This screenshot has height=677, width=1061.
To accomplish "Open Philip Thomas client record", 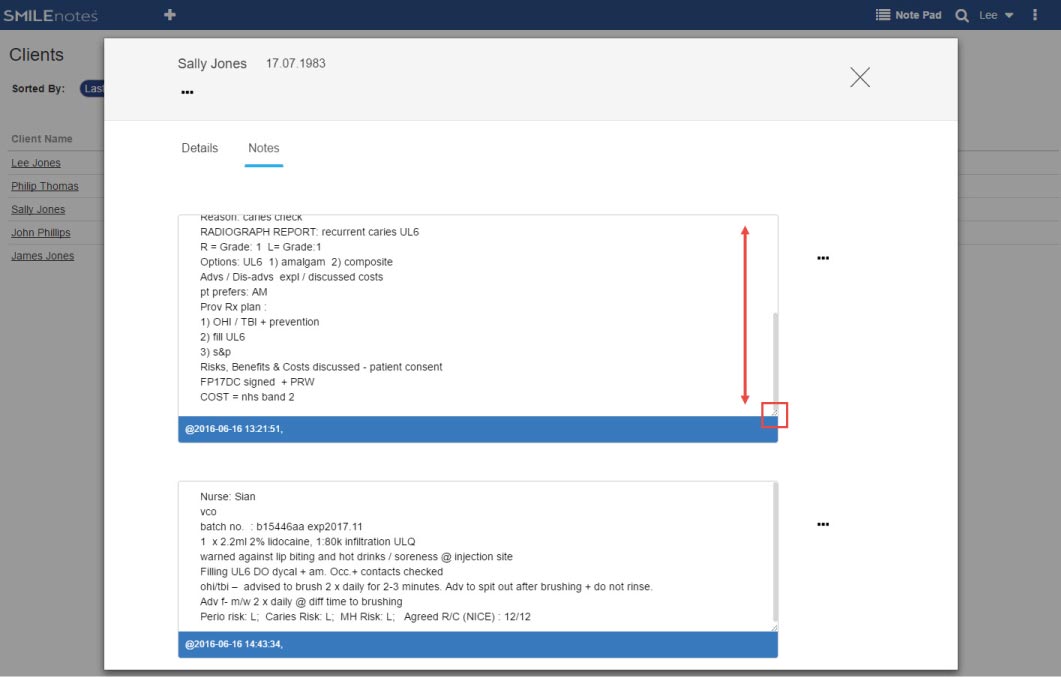I will (45, 186).
